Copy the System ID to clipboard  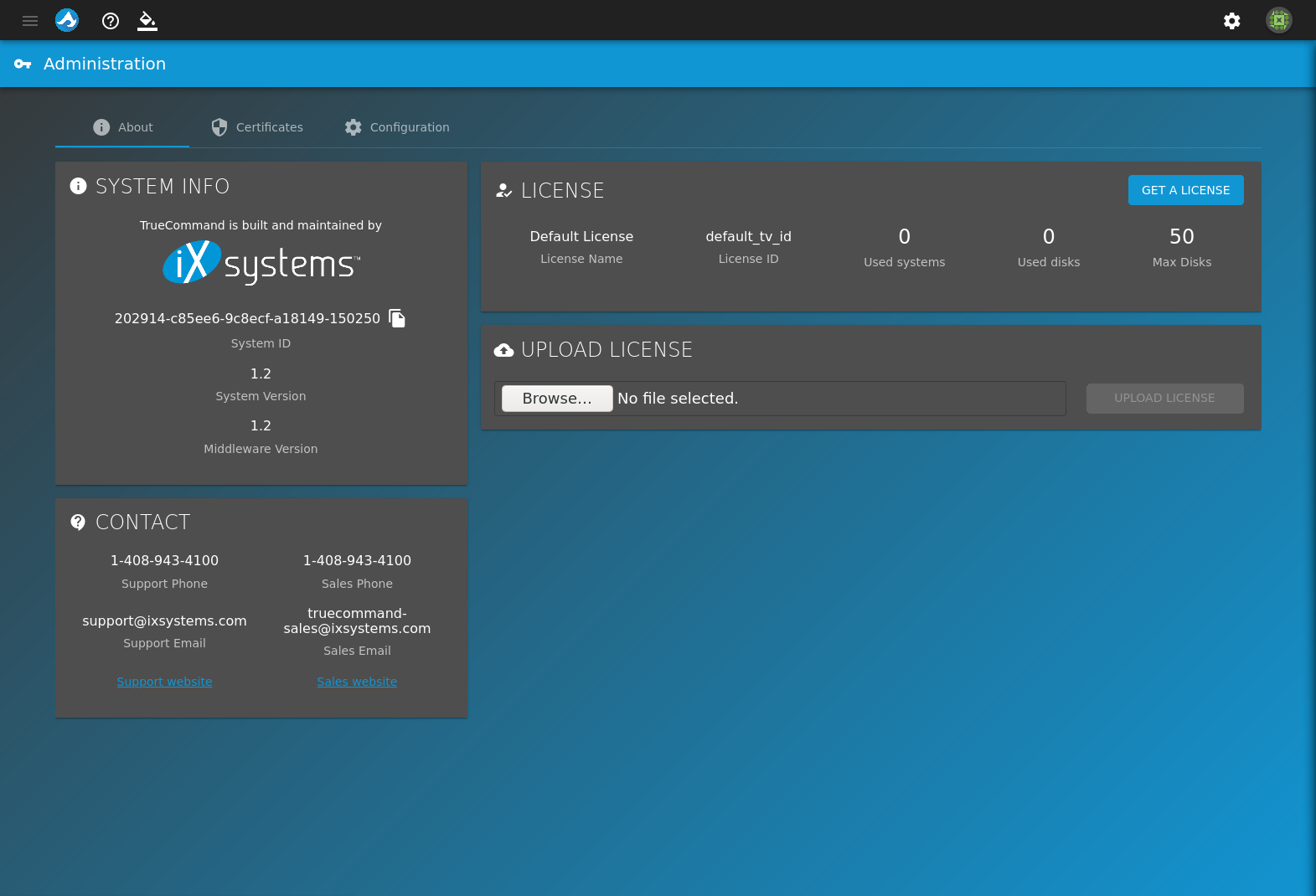(x=397, y=318)
